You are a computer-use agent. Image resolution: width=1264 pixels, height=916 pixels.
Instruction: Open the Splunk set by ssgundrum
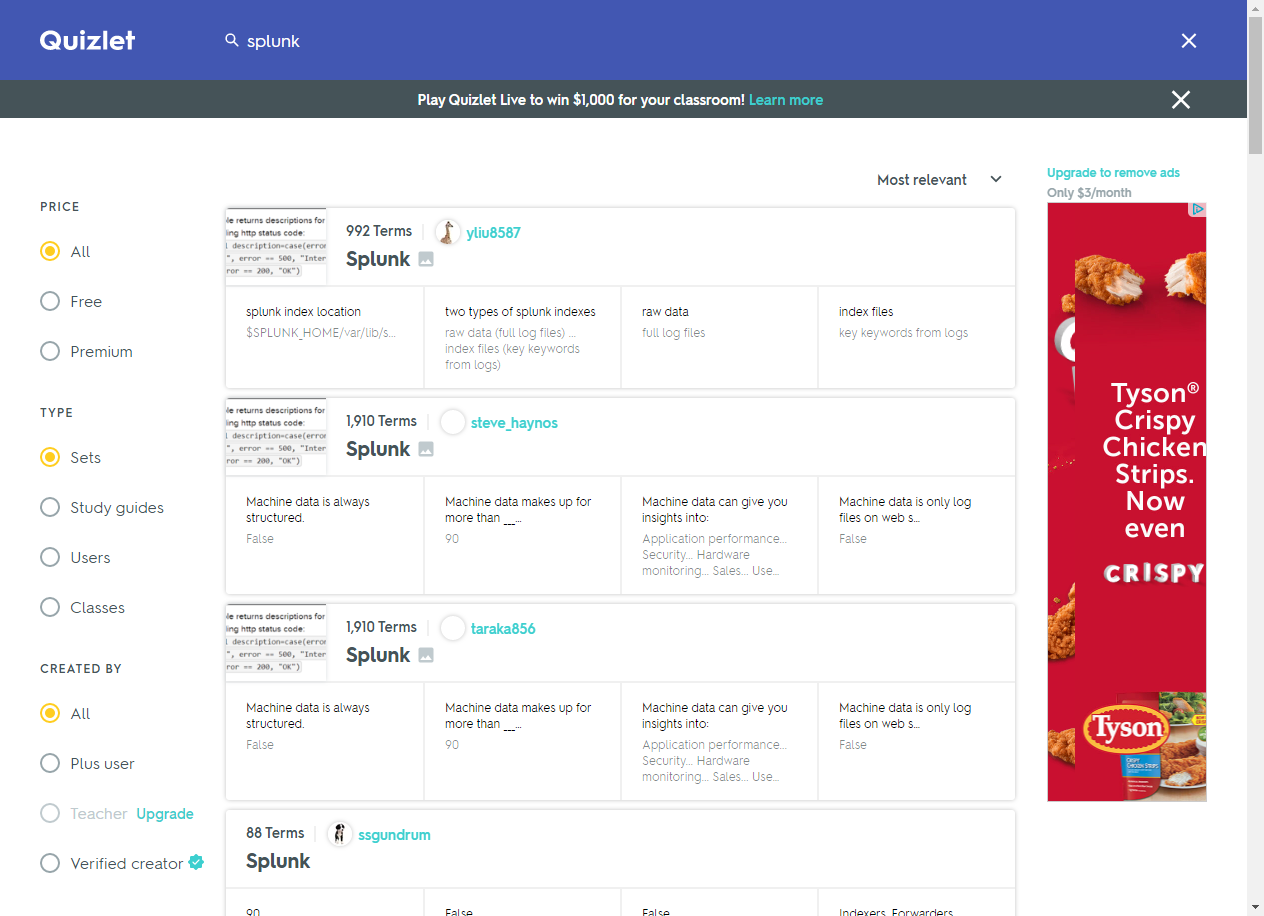tap(278, 861)
